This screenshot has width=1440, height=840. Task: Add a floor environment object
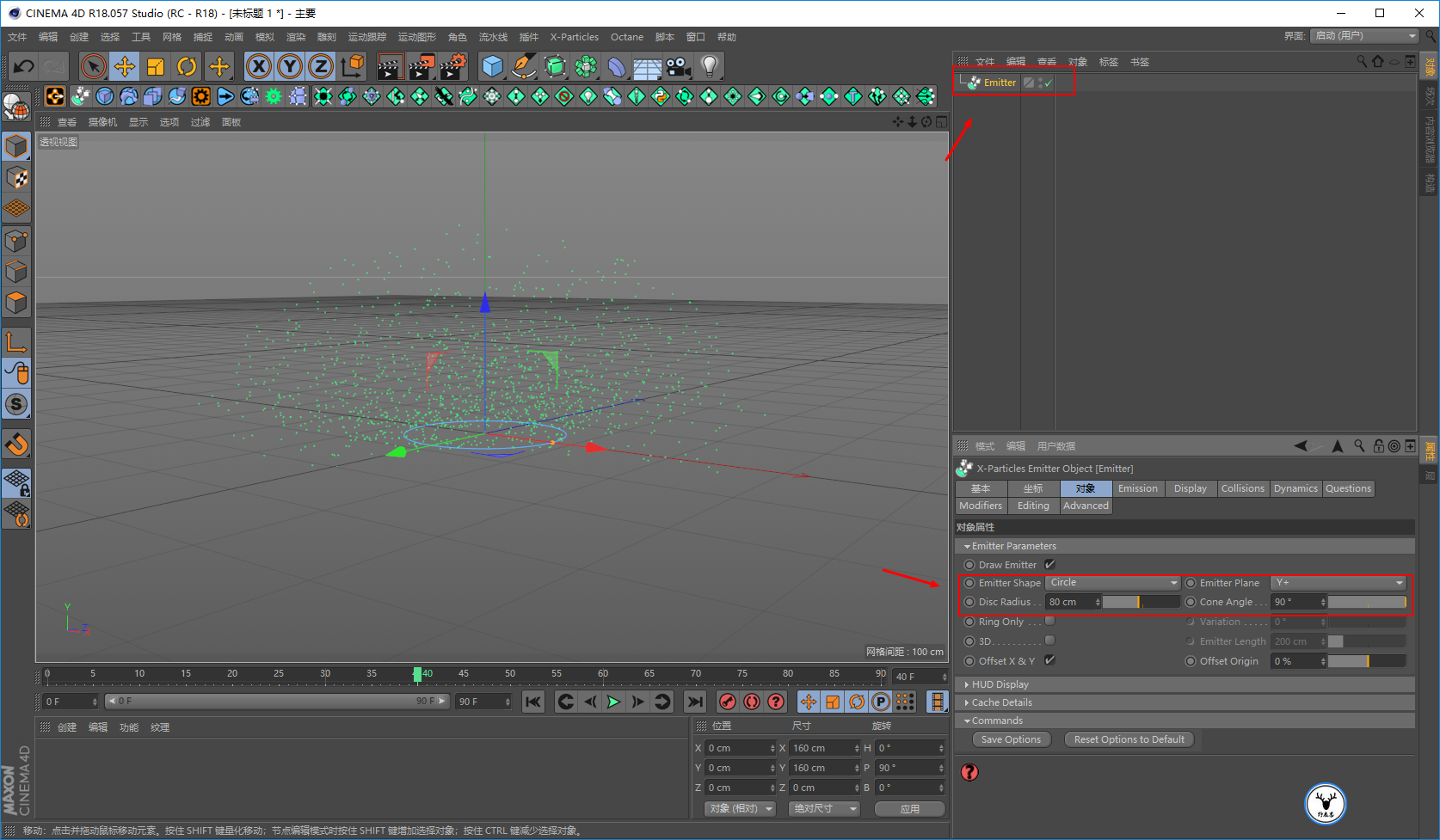coord(648,66)
